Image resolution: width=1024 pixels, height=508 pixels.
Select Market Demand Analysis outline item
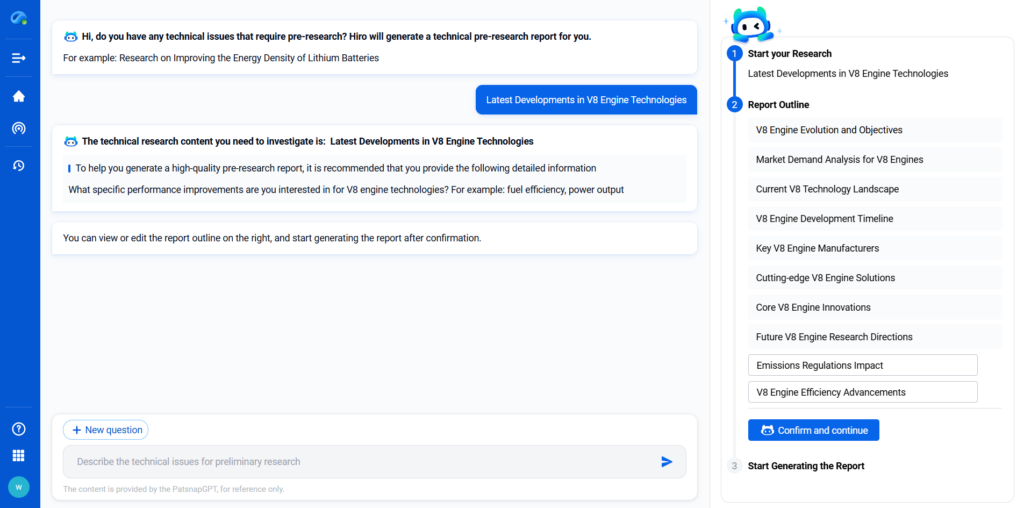pos(874,160)
